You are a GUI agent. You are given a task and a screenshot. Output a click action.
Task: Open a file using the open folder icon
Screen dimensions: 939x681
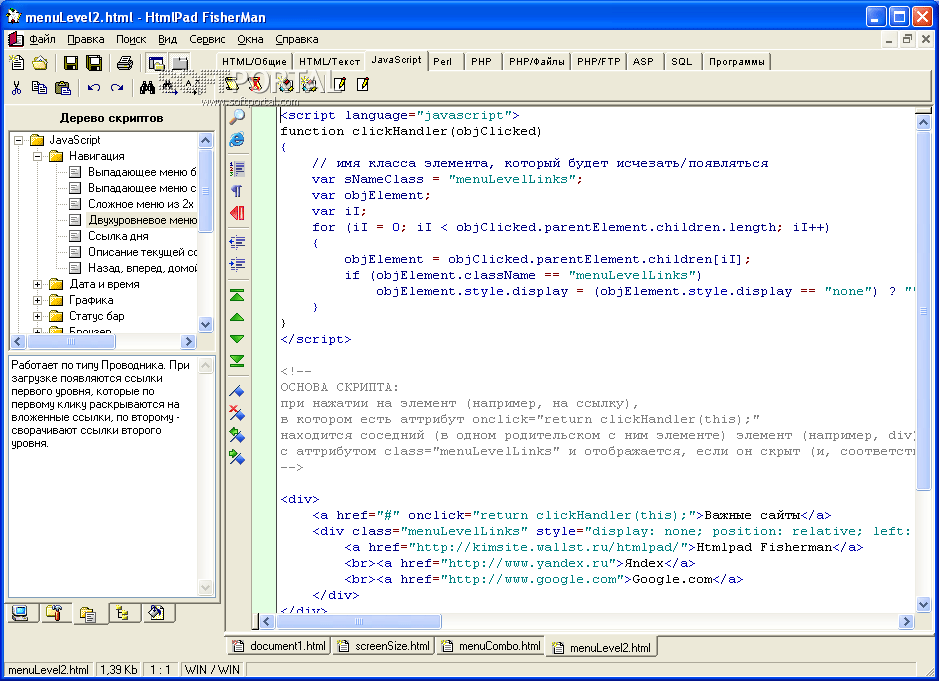tap(40, 62)
